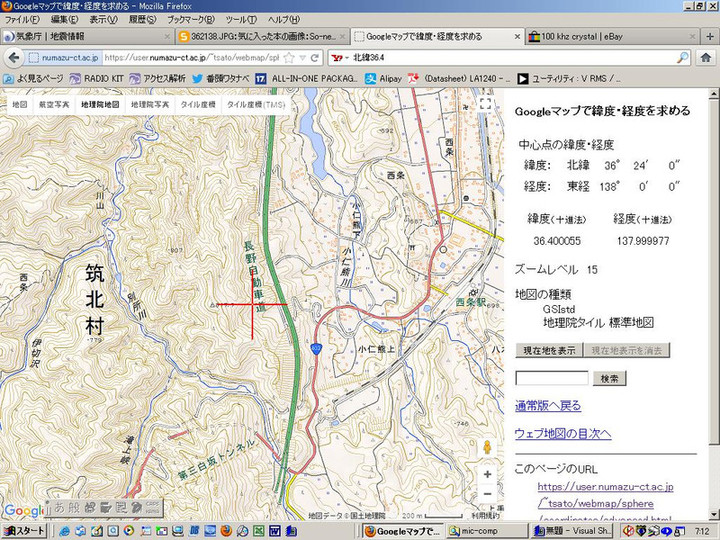The image size is (720, 540).
Task: Open the URL history dropdown arrow
Action: [x=302, y=58]
